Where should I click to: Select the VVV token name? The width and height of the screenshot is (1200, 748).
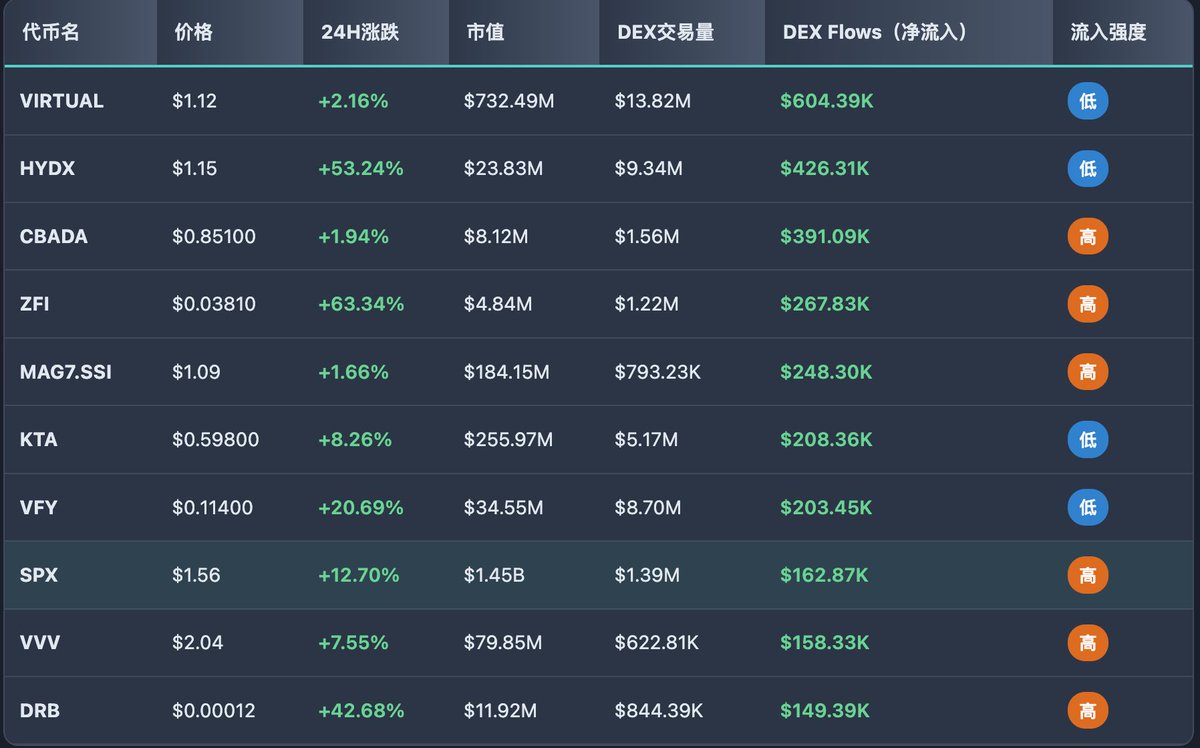point(40,643)
